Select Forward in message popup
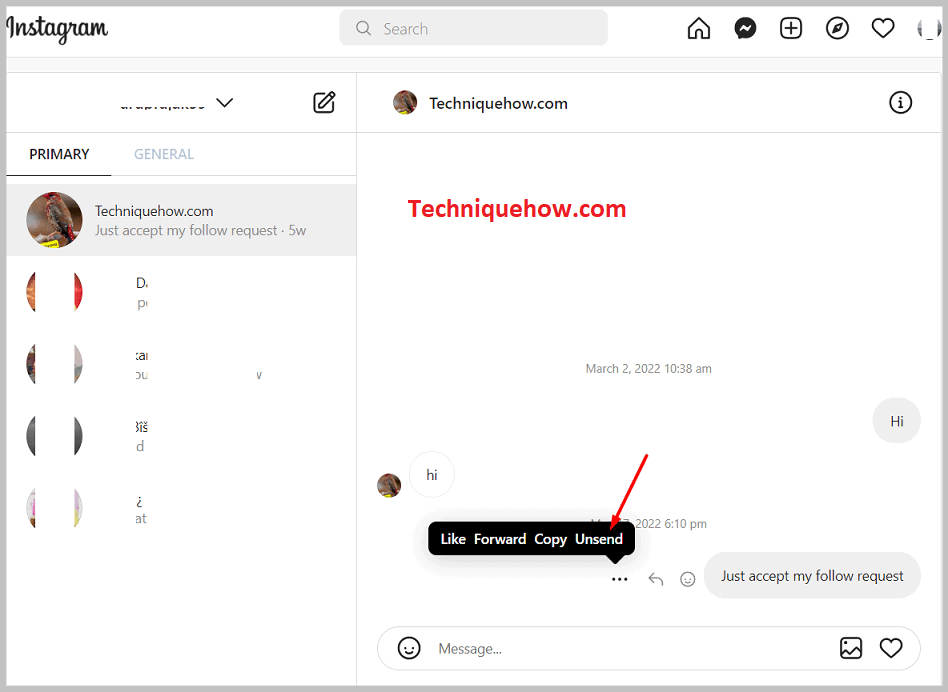Viewport: 948px width, 692px height. [500, 539]
